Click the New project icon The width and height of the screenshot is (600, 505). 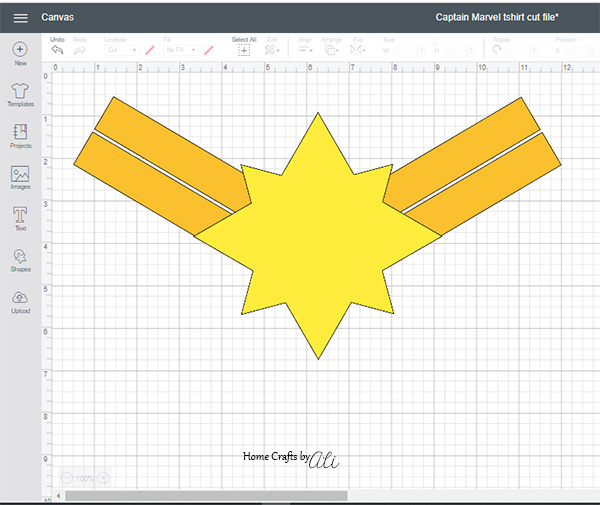coord(20,49)
